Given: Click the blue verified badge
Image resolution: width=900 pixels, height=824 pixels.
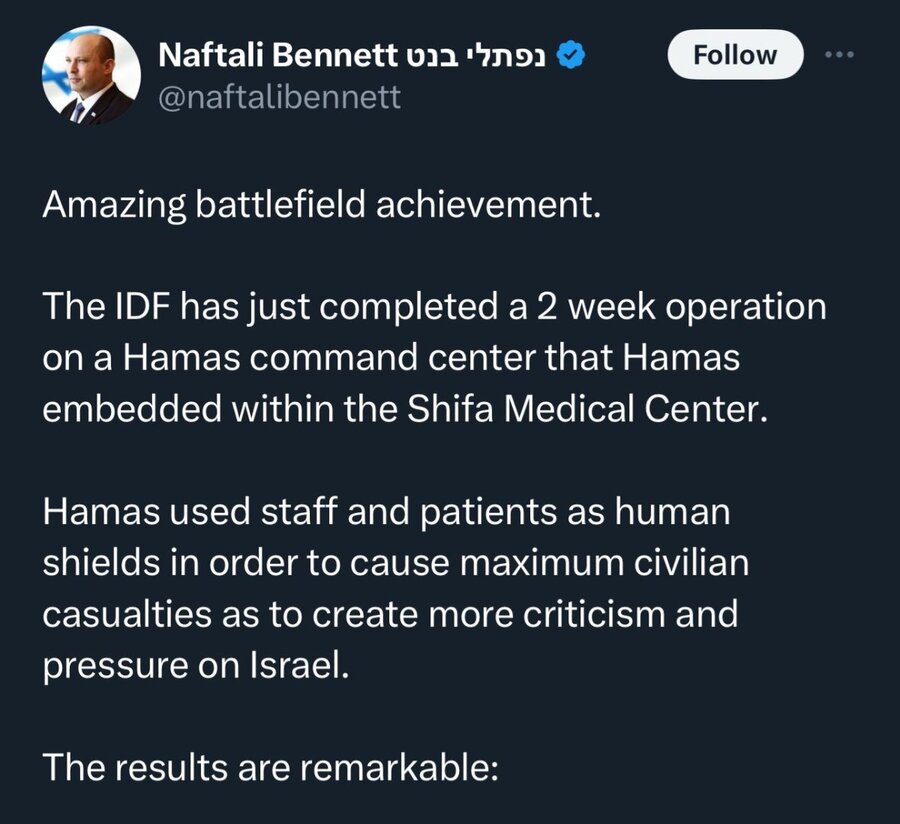Looking at the screenshot, I should pyautogui.click(x=571, y=56).
